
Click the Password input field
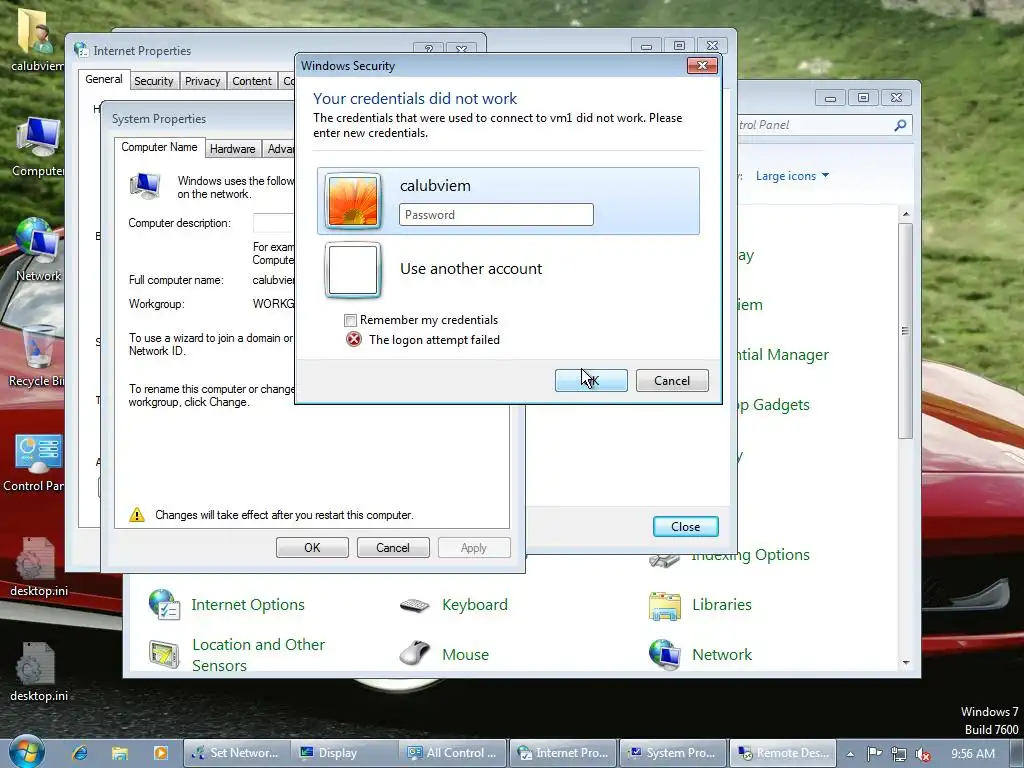pos(496,215)
